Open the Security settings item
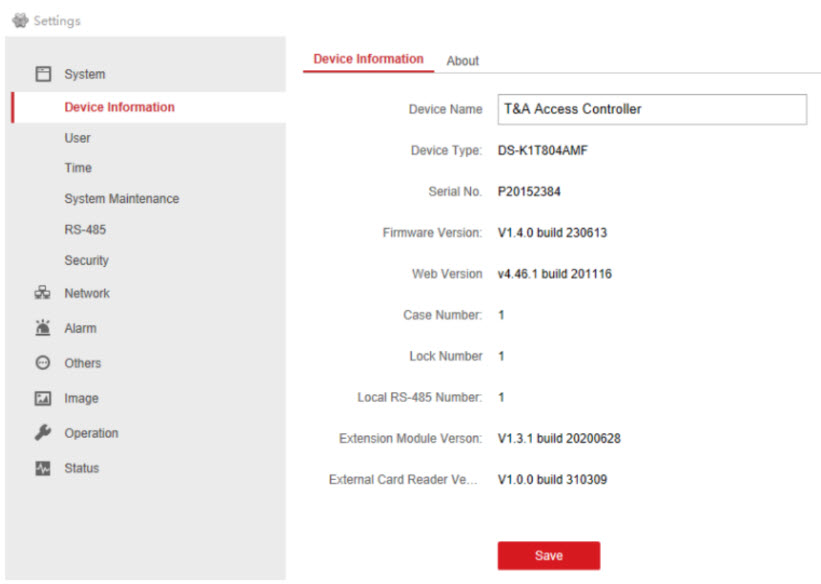The width and height of the screenshot is (821, 584). click(86, 261)
